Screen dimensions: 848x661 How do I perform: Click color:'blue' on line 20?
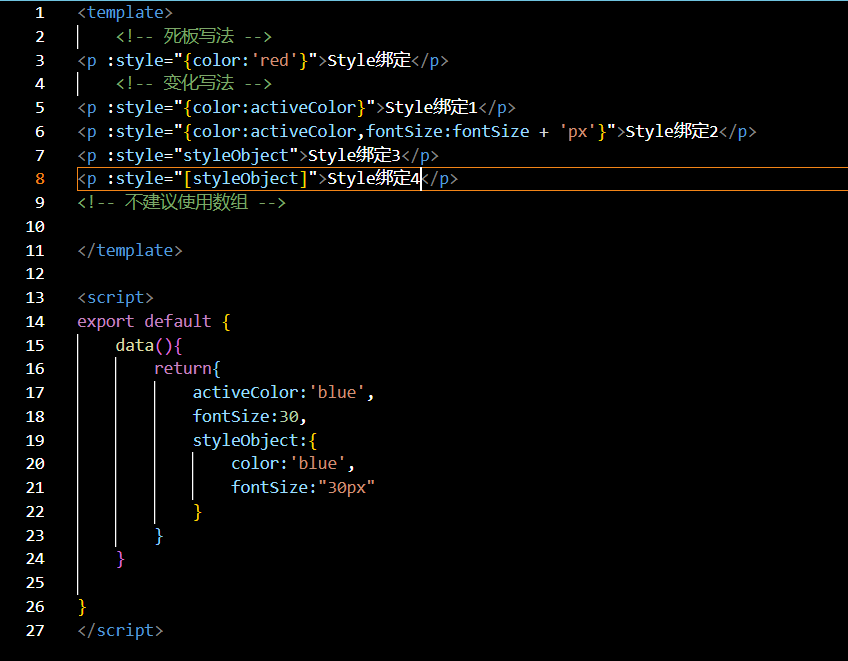[288, 464]
